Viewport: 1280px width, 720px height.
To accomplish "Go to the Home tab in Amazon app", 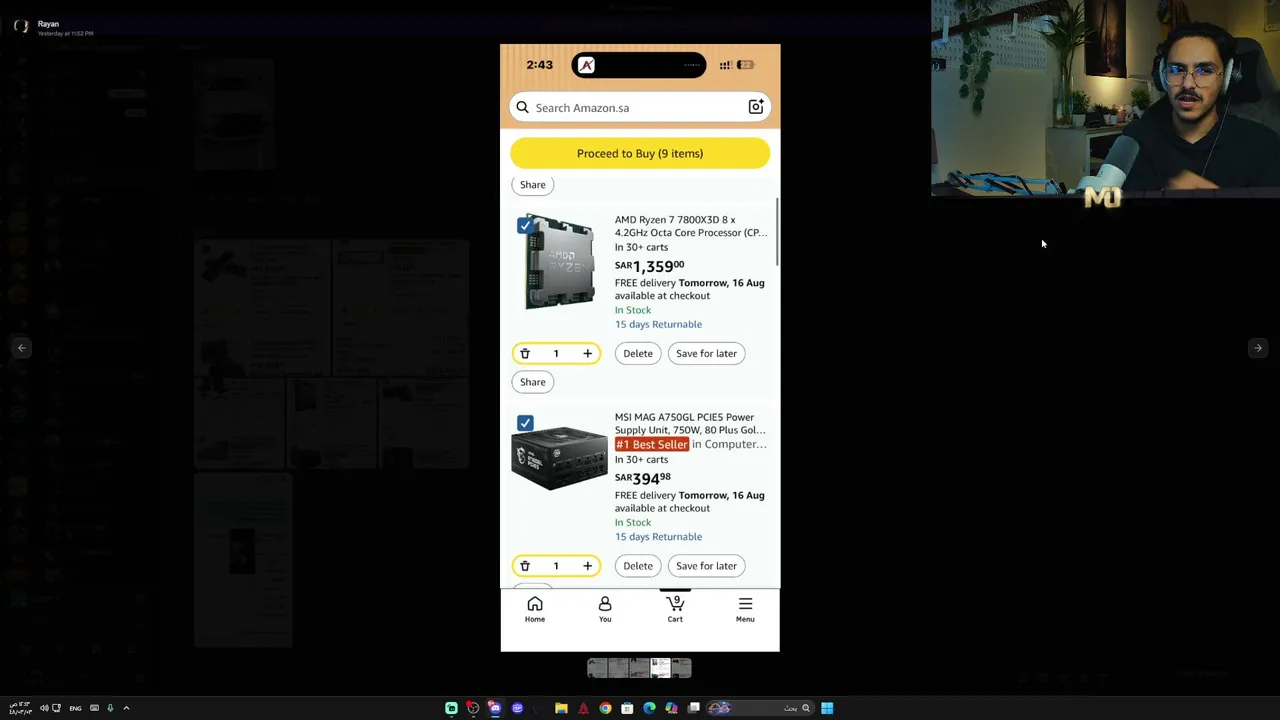I will (535, 609).
